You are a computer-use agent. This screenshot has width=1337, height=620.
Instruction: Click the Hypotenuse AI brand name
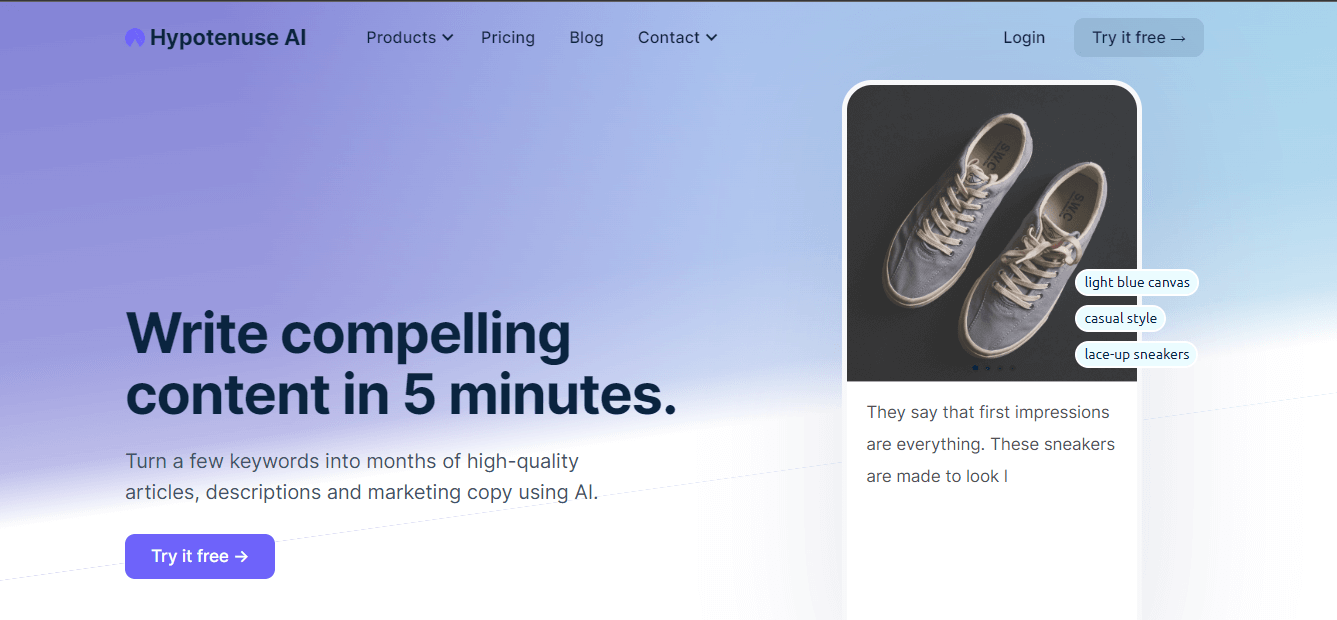[228, 38]
